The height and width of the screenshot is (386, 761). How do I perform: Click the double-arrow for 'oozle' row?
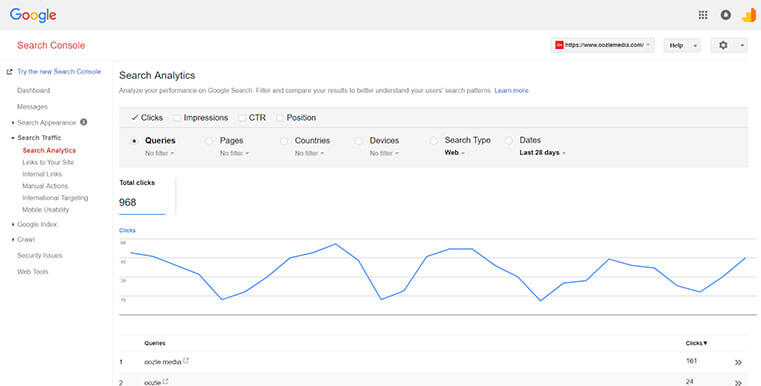point(738,383)
